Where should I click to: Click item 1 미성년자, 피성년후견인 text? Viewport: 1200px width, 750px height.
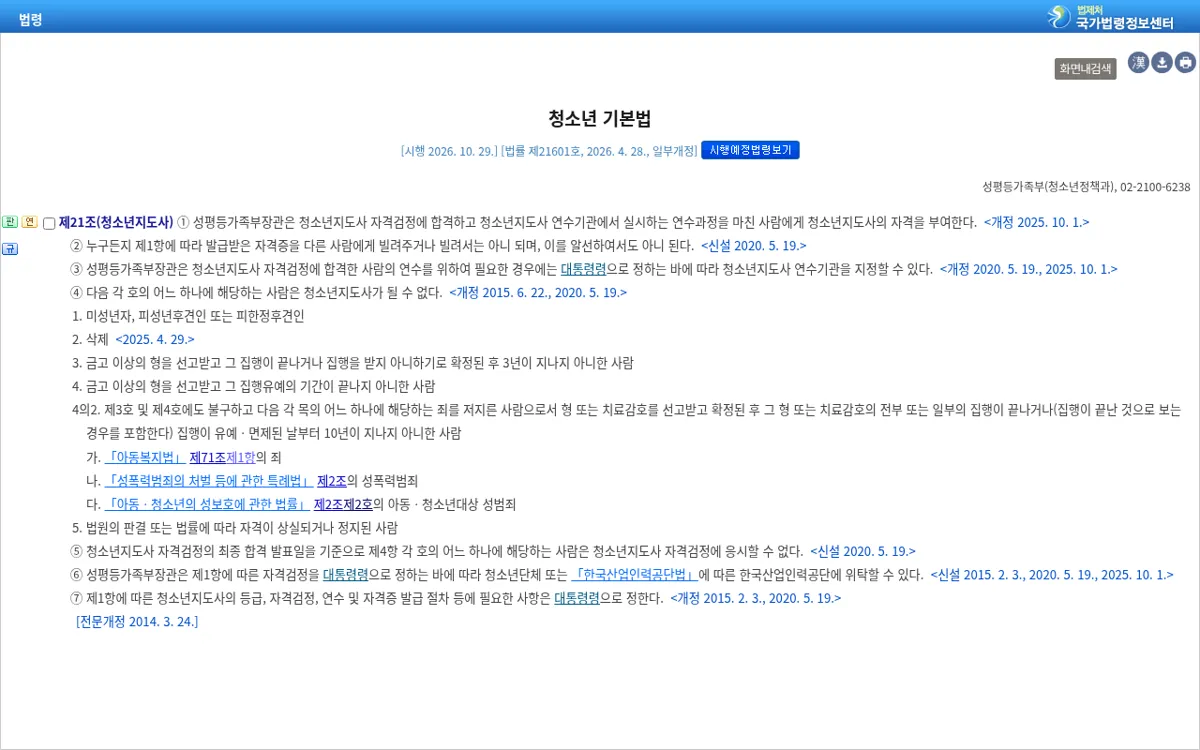pos(188,316)
